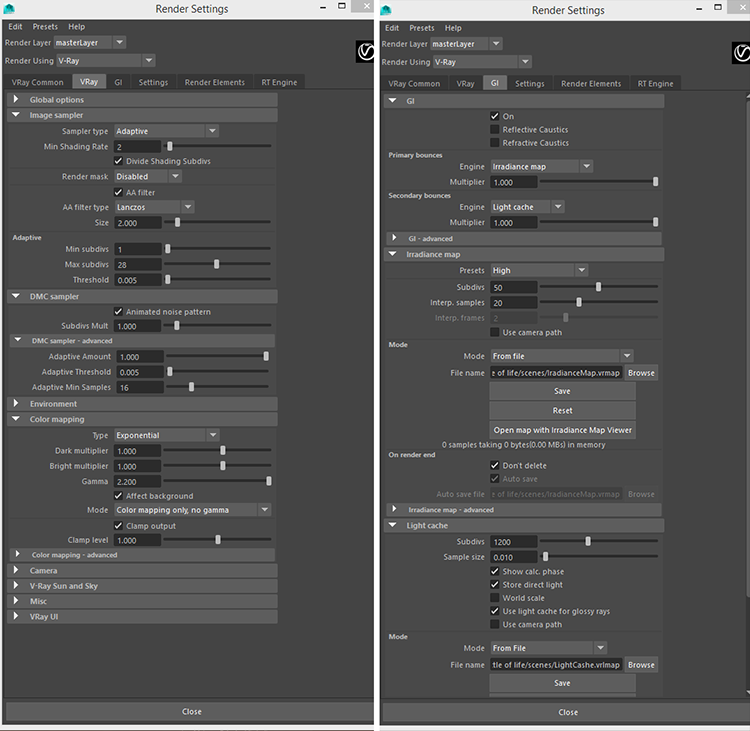Expand the Global options section
Viewport: 750px width, 731px height.
click(143, 100)
